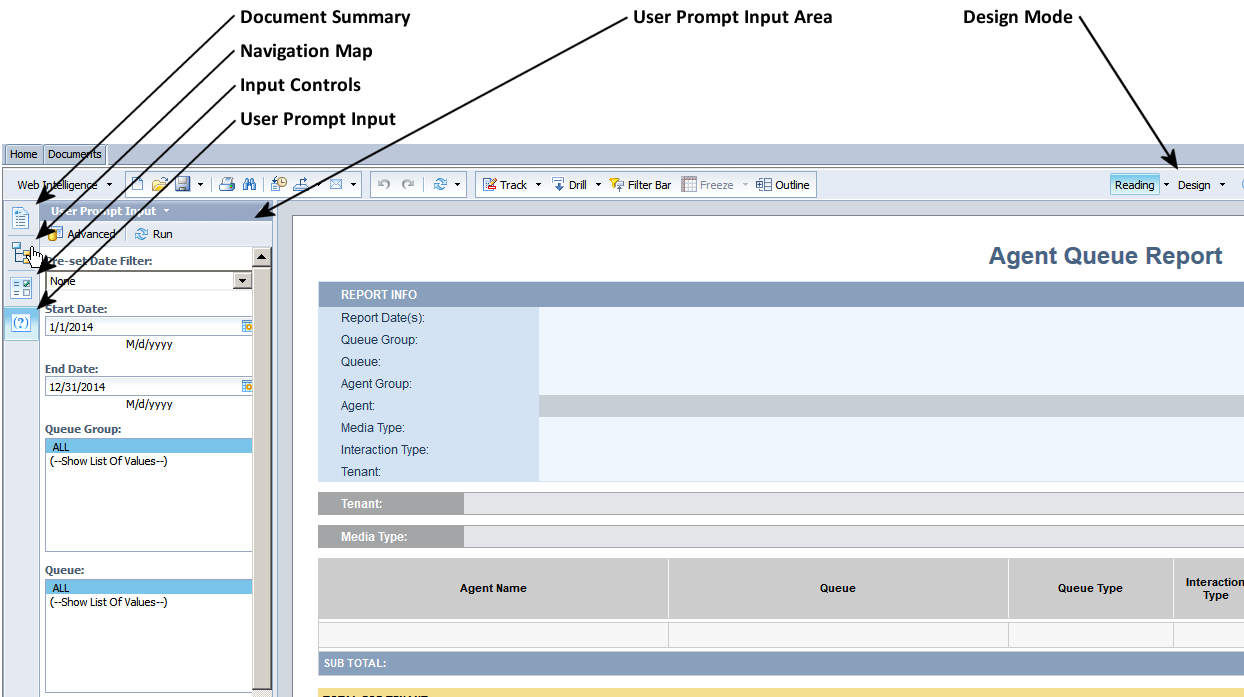Screen dimensions: 1244x697
Task: Click the Save document icon
Action: point(182,185)
